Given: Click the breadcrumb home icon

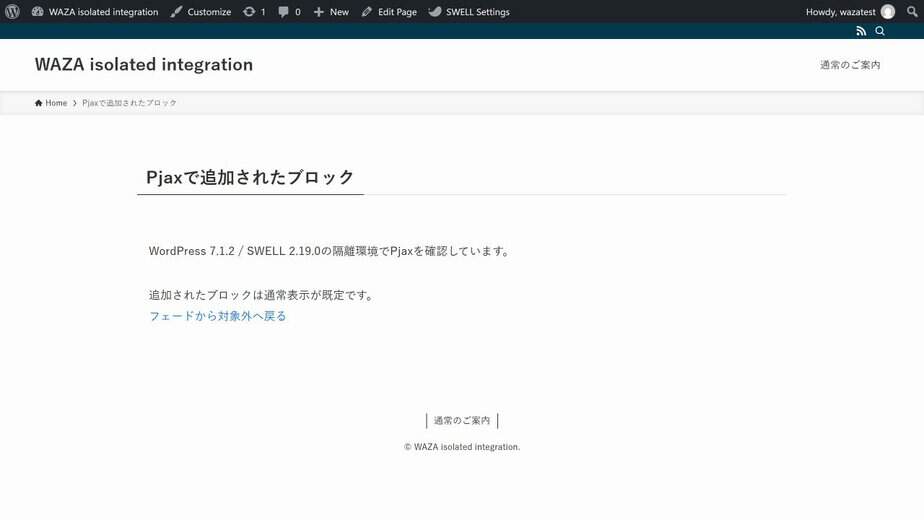Looking at the screenshot, I should [38, 103].
